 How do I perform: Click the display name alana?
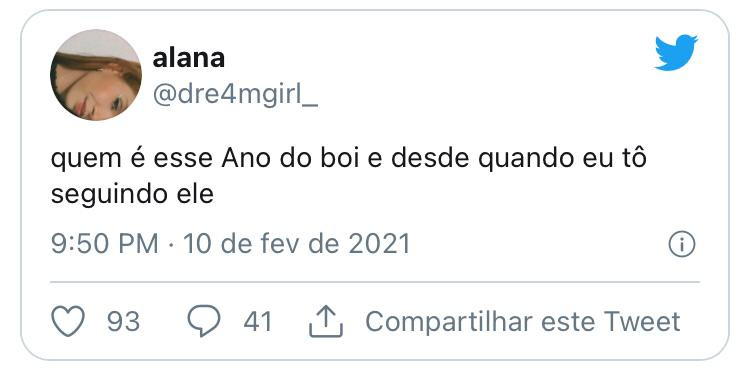[x=188, y=58]
